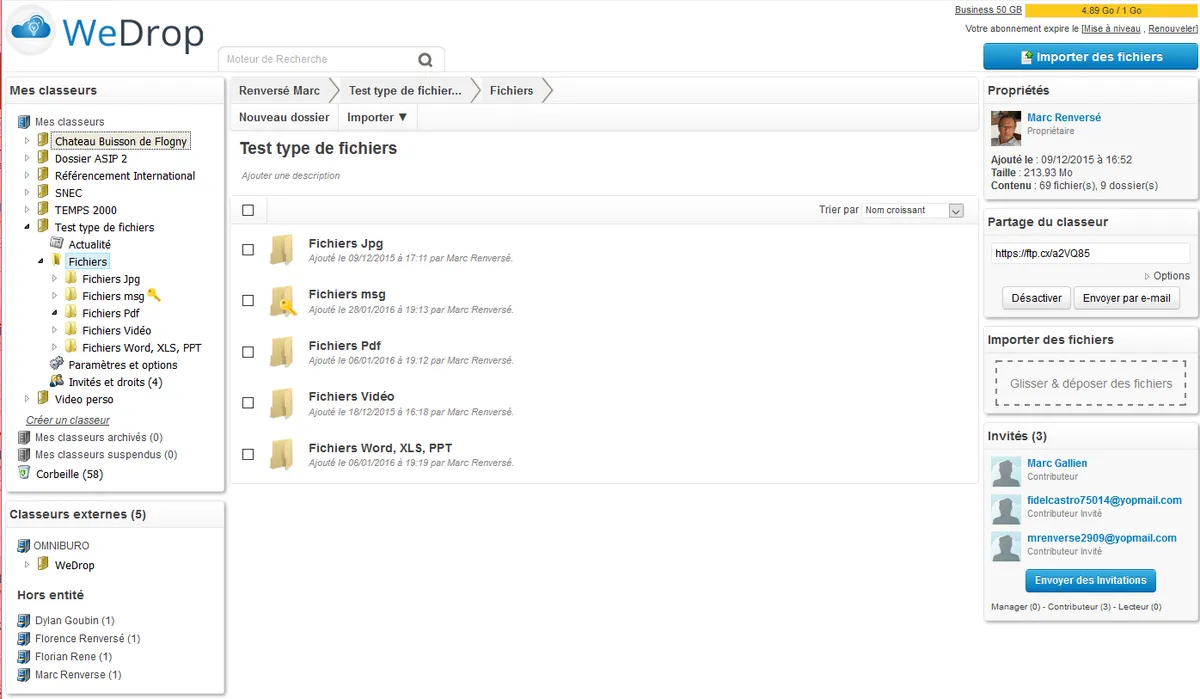Open Corbeille trash bin icon
The width and height of the screenshot is (1200, 699).
point(25,473)
